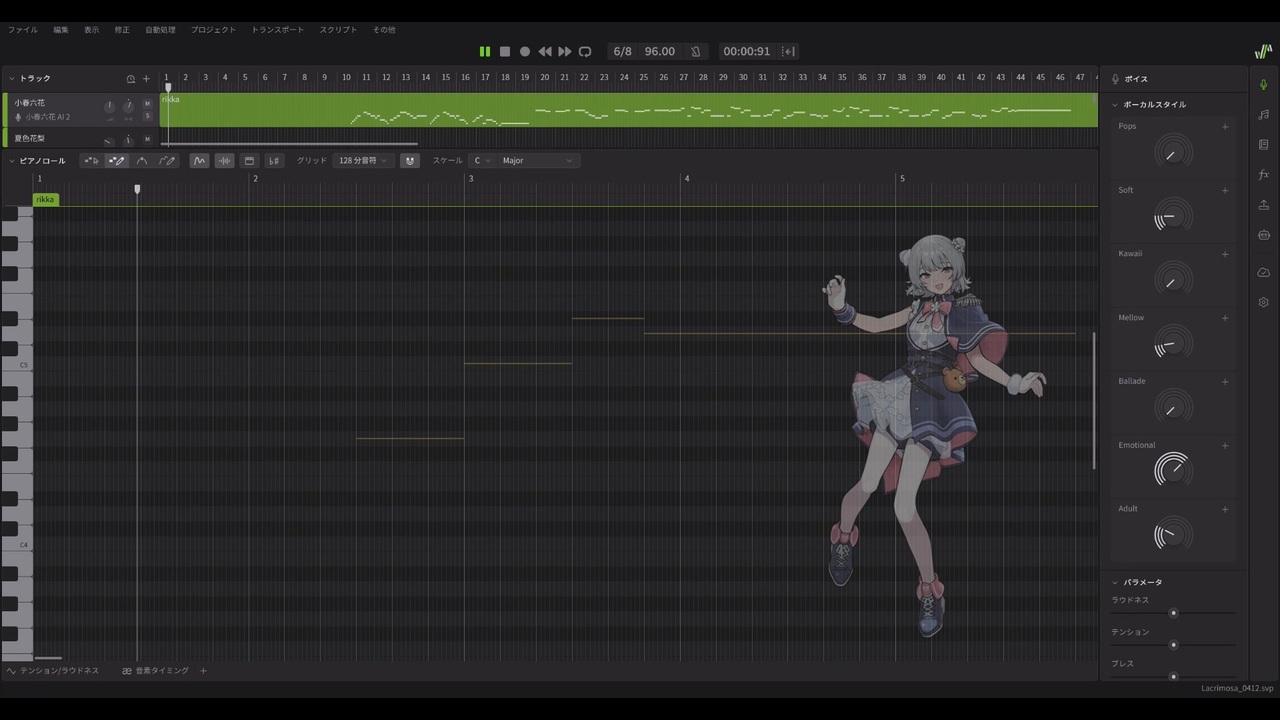Image resolution: width=1280 pixels, height=720 pixels.
Task: Click the 96.00 tempo field
Action: (659, 51)
